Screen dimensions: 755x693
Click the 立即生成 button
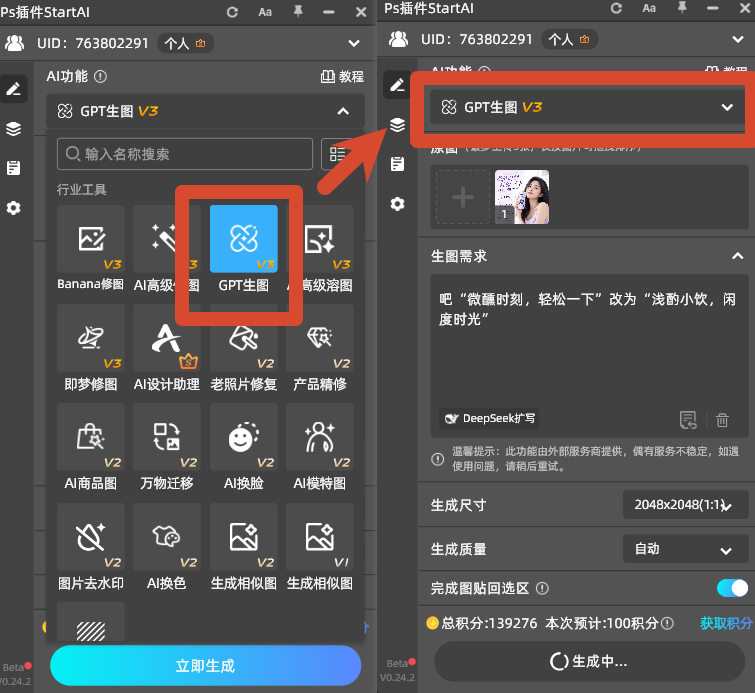pyautogui.click(x=206, y=666)
